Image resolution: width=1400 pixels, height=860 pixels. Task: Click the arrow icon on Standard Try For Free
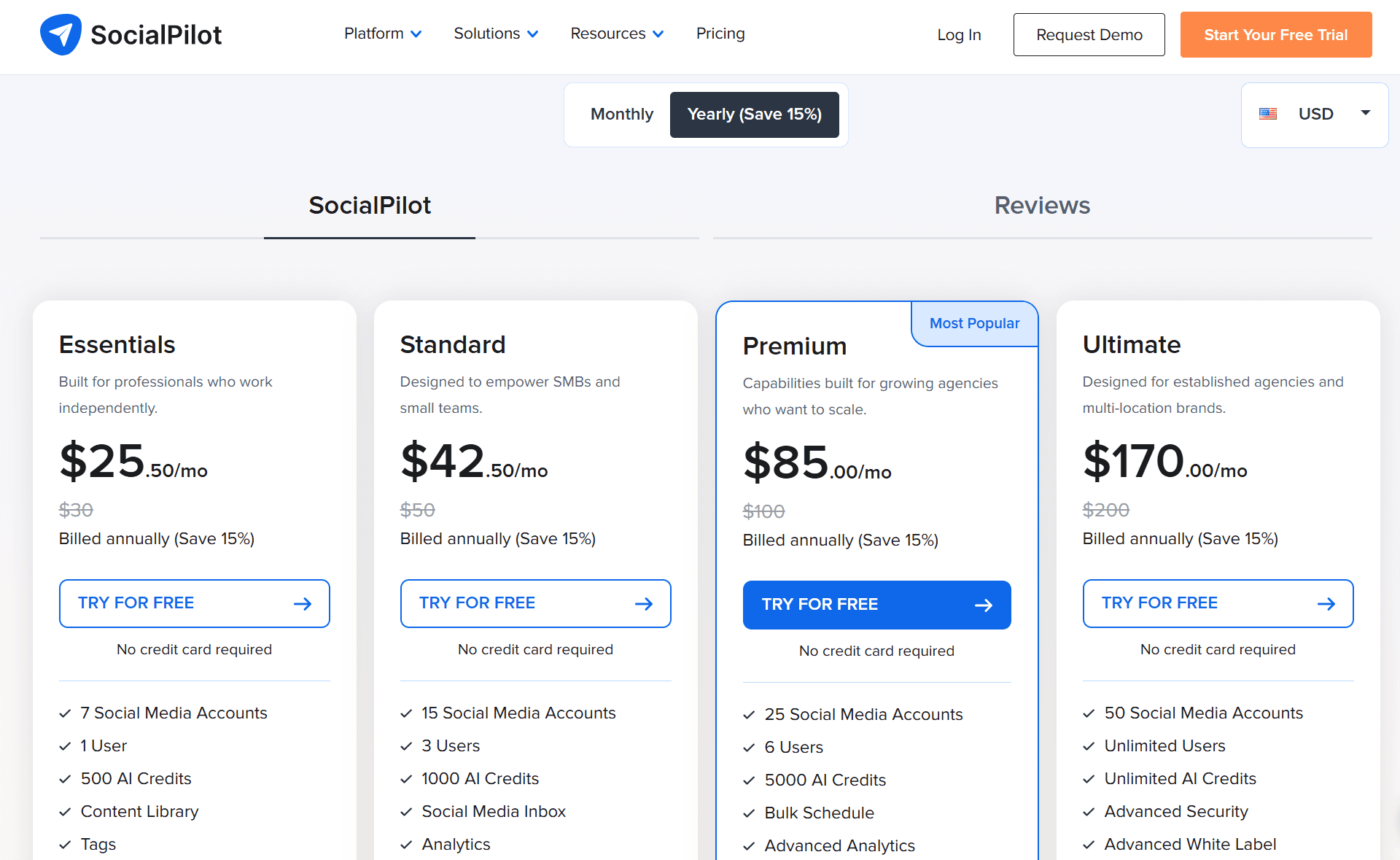[643, 604]
